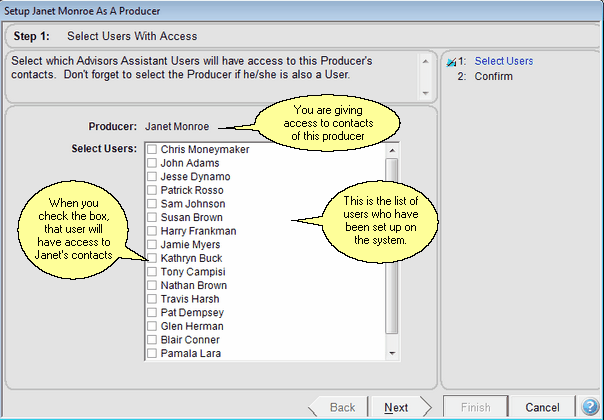Screen dimensions: 604x420
Task: Click the user list scroll up arrow
Action: click(x=392, y=150)
